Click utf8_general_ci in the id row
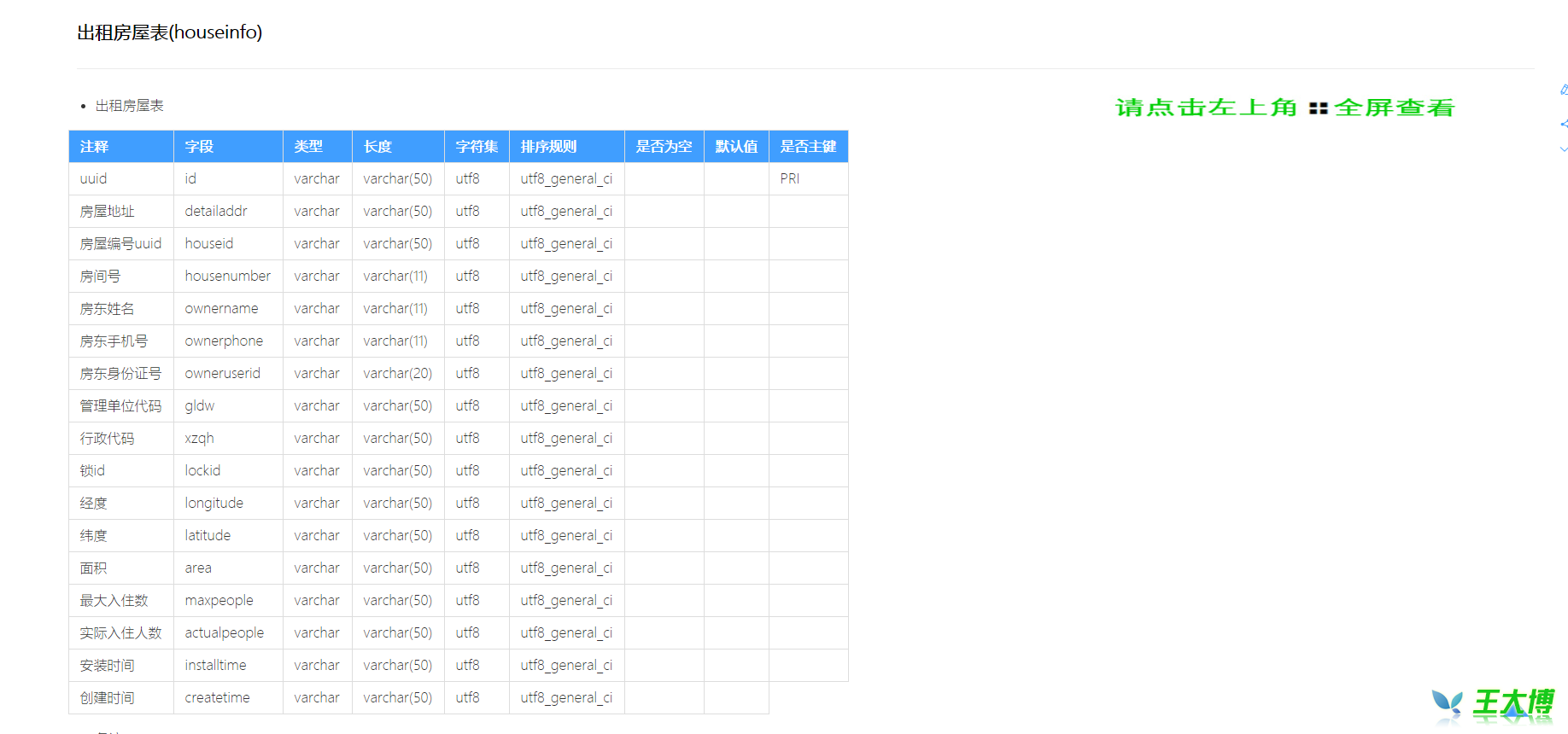 [566, 179]
